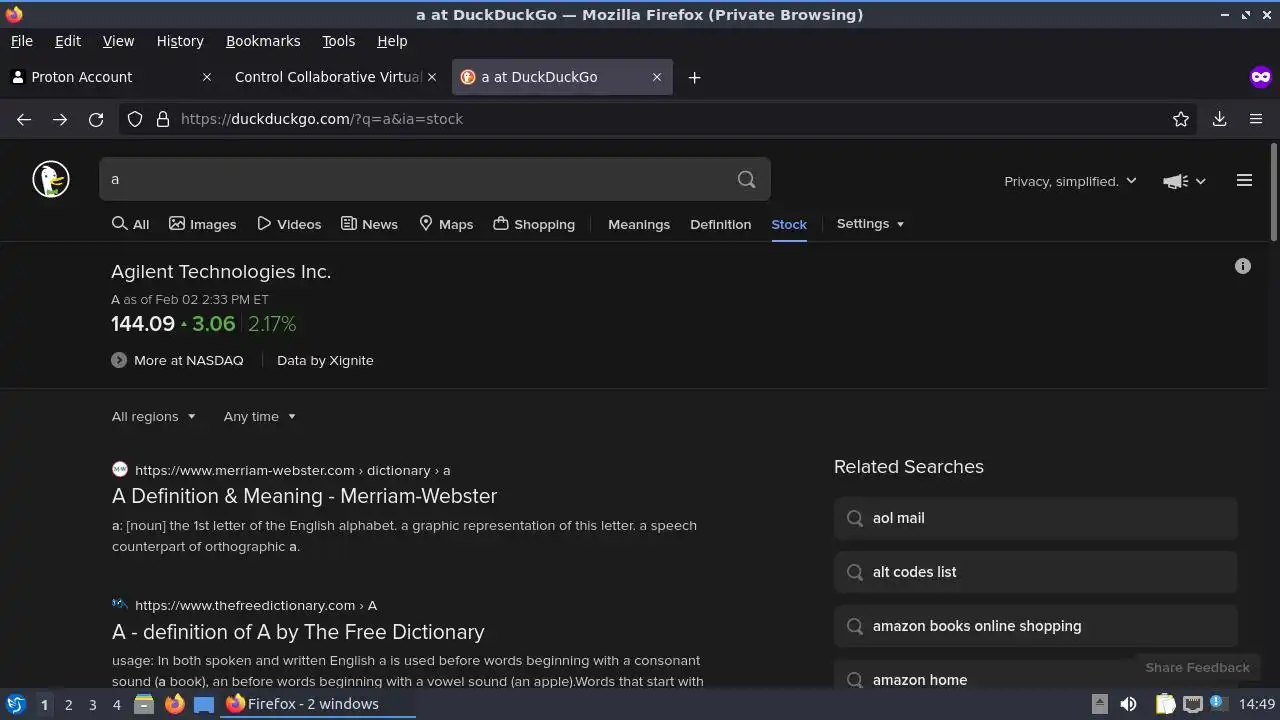Viewport: 1280px width, 720px height.
Task: Open the Firefox application hamburger menu
Action: [1256, 119]
